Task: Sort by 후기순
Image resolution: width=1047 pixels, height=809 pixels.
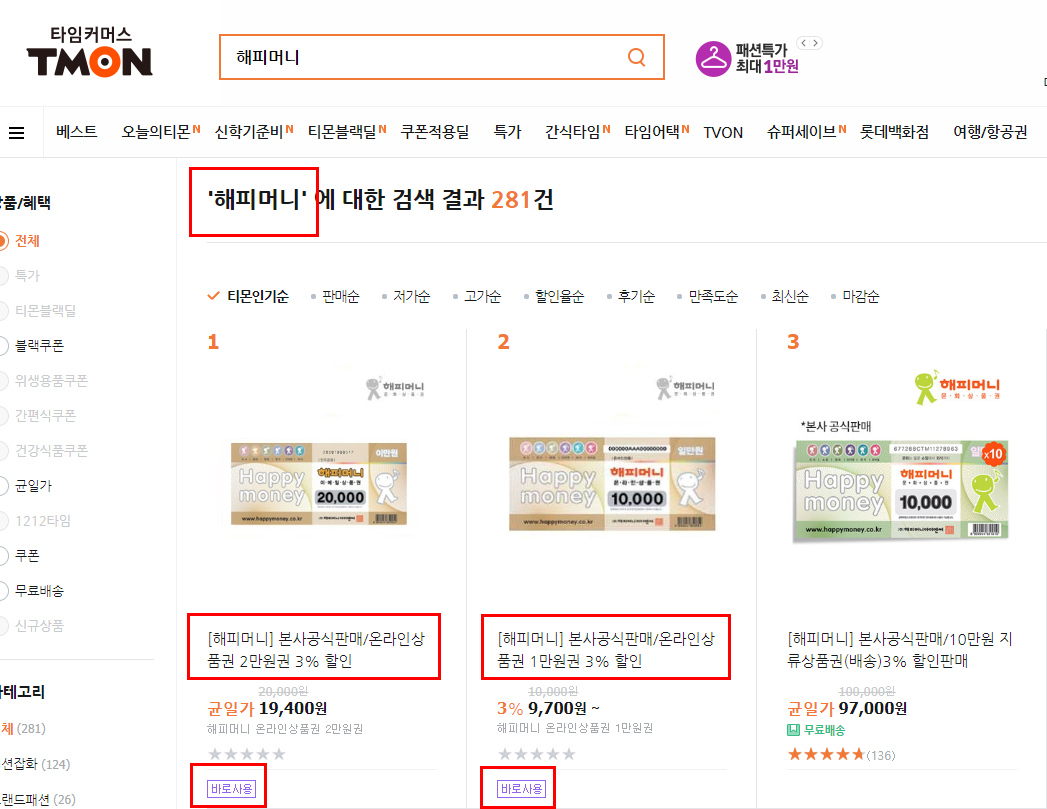Action: pos(636,296)
